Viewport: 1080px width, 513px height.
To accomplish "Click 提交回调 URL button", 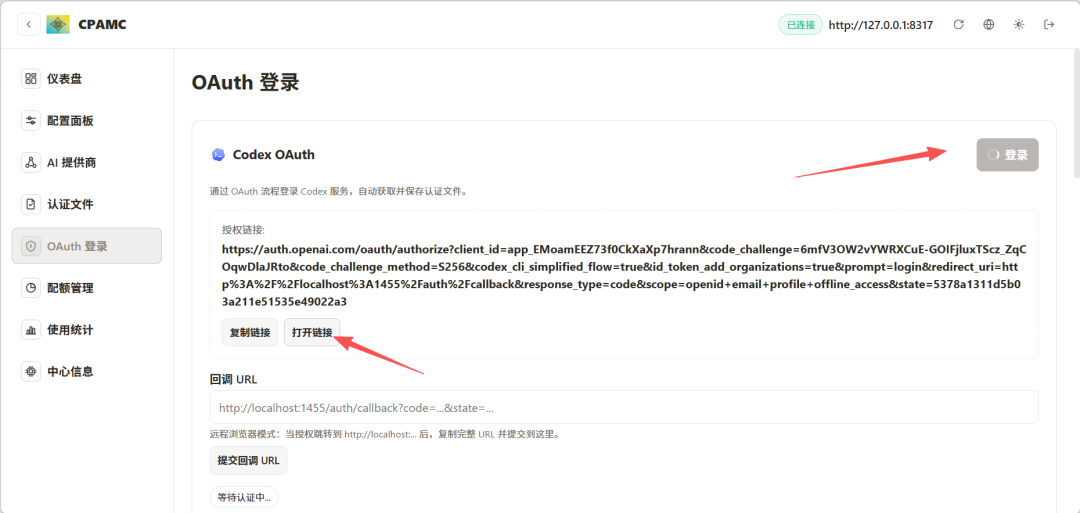I will (248, 461).
